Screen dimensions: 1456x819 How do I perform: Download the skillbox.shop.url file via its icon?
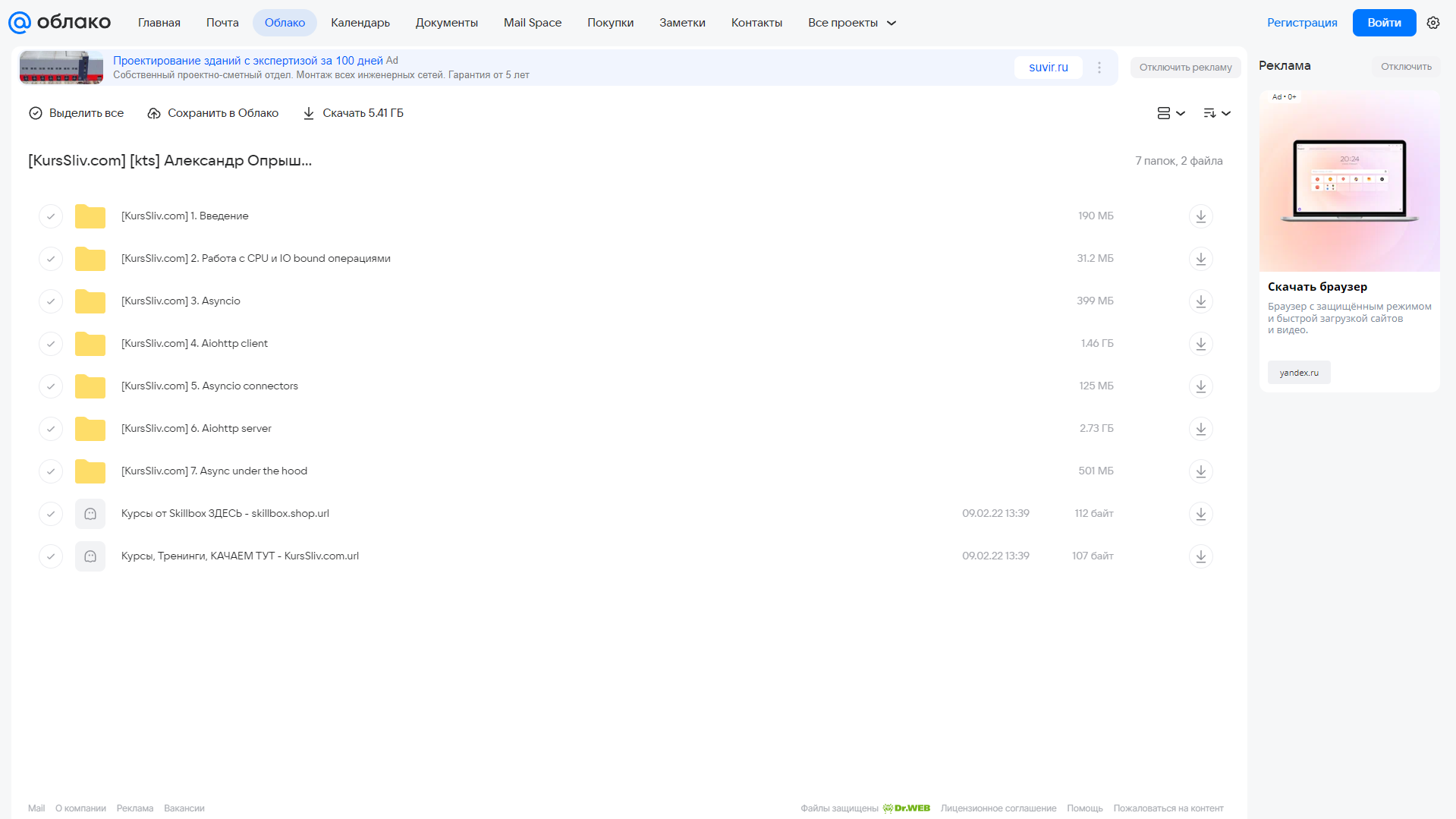click(1200, 514)
